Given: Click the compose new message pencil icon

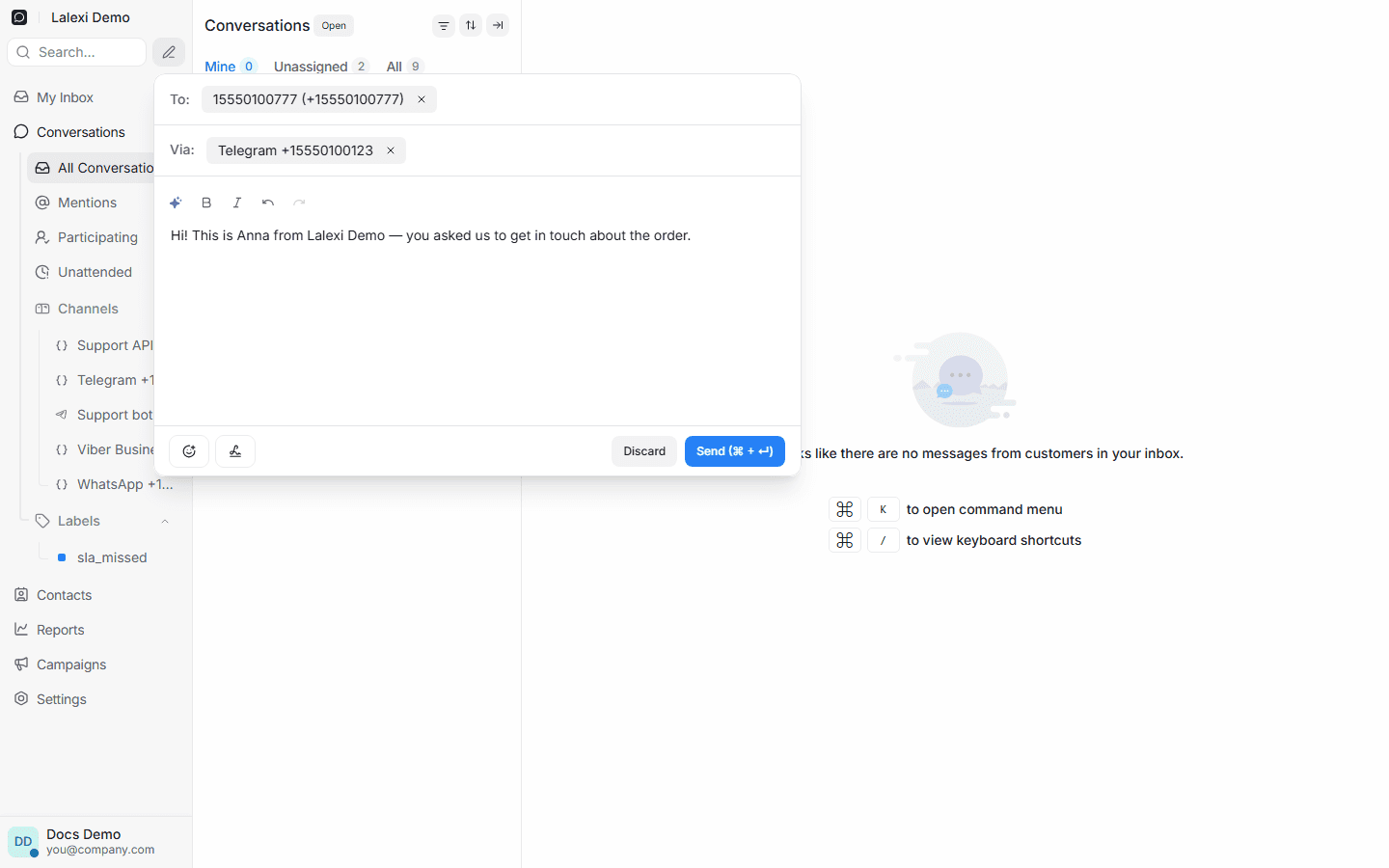Looking at the screenshot, I should pos(169,52).
